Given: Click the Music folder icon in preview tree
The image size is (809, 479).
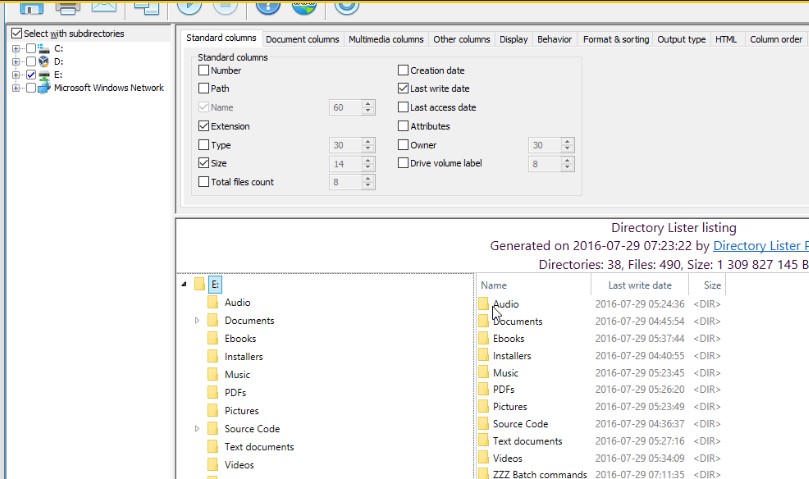Looking at the screenshot, I should [213, 375].
